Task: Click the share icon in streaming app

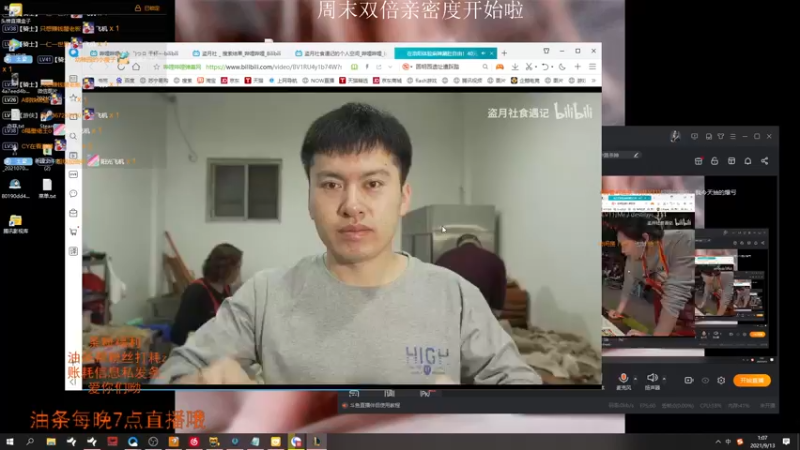Action: tap(764, 161)
